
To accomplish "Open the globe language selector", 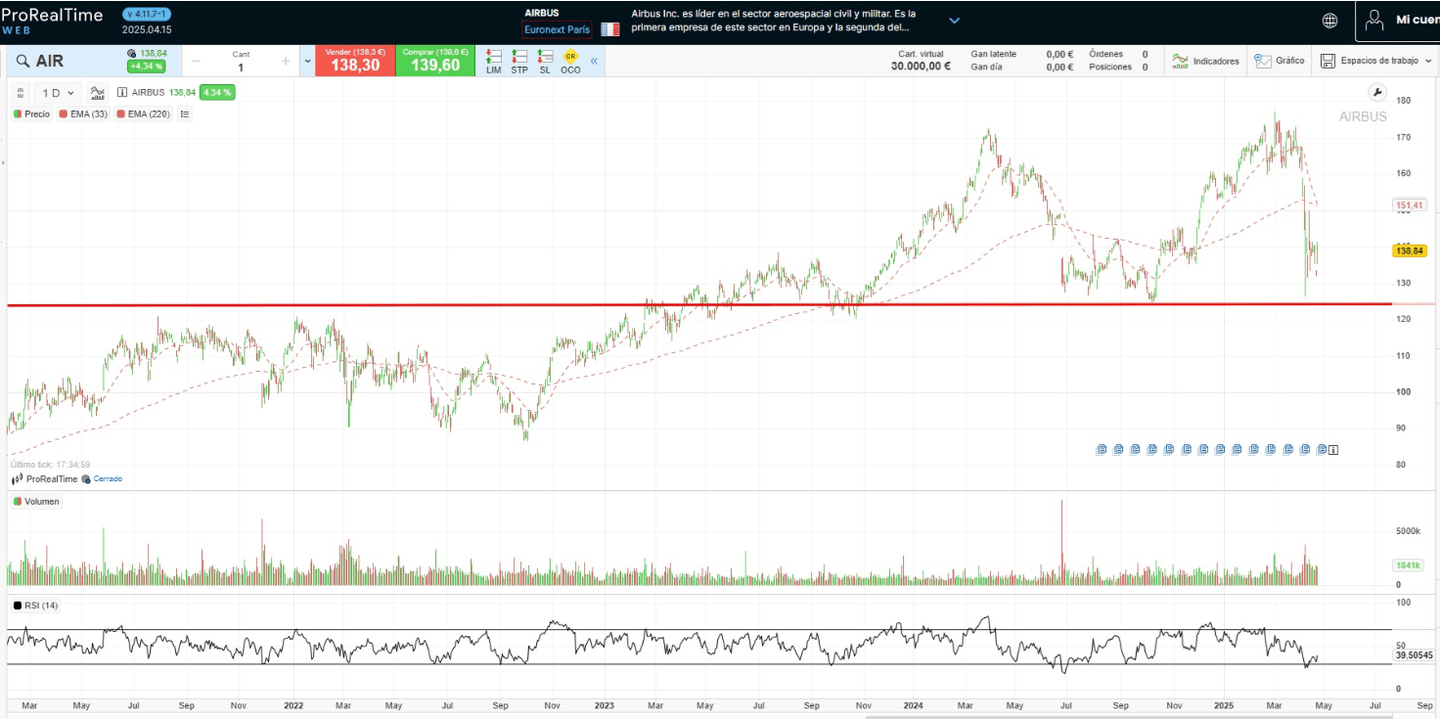I will (x=1329, y=19).
